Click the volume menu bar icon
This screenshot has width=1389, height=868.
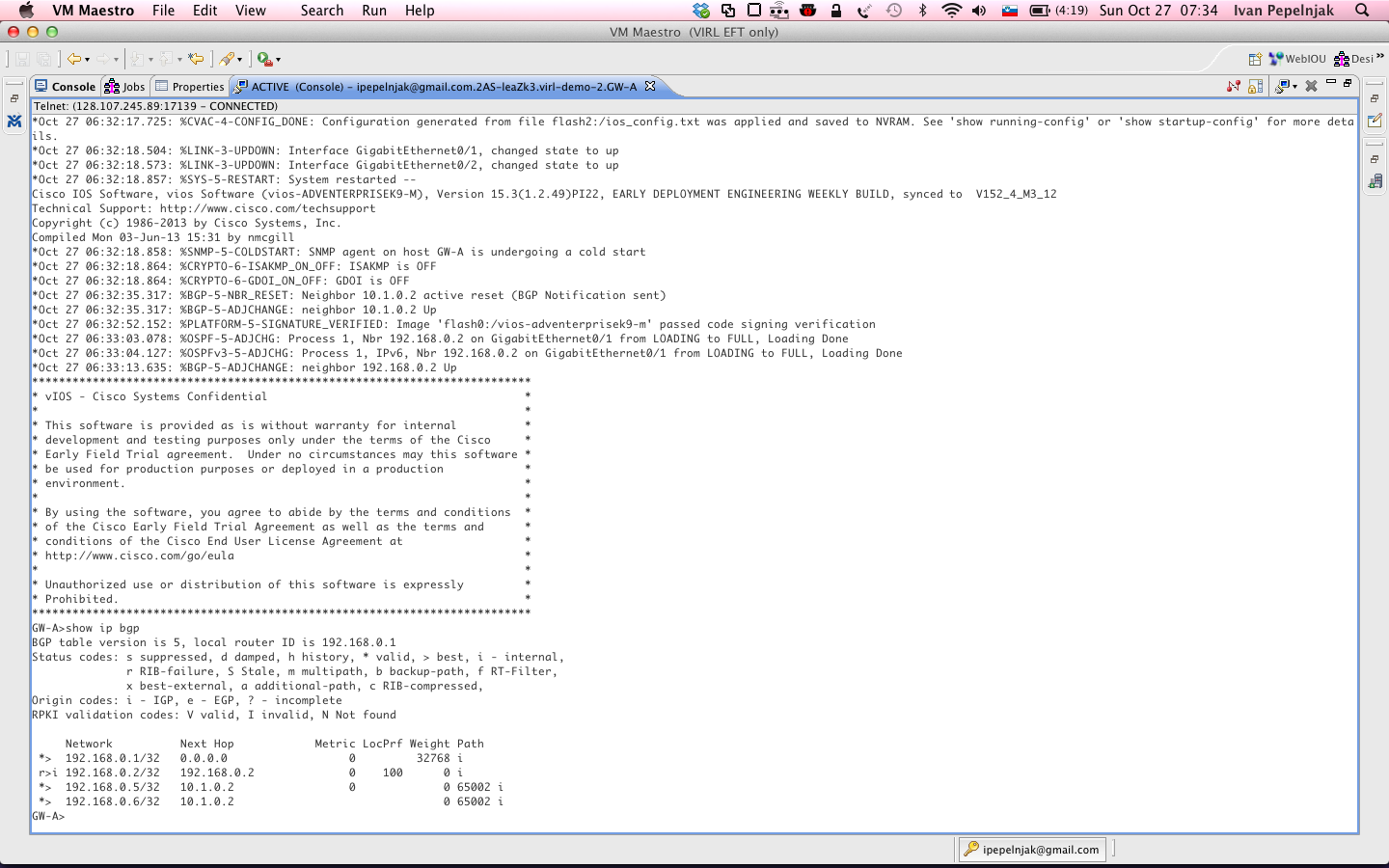pos(979,11)
